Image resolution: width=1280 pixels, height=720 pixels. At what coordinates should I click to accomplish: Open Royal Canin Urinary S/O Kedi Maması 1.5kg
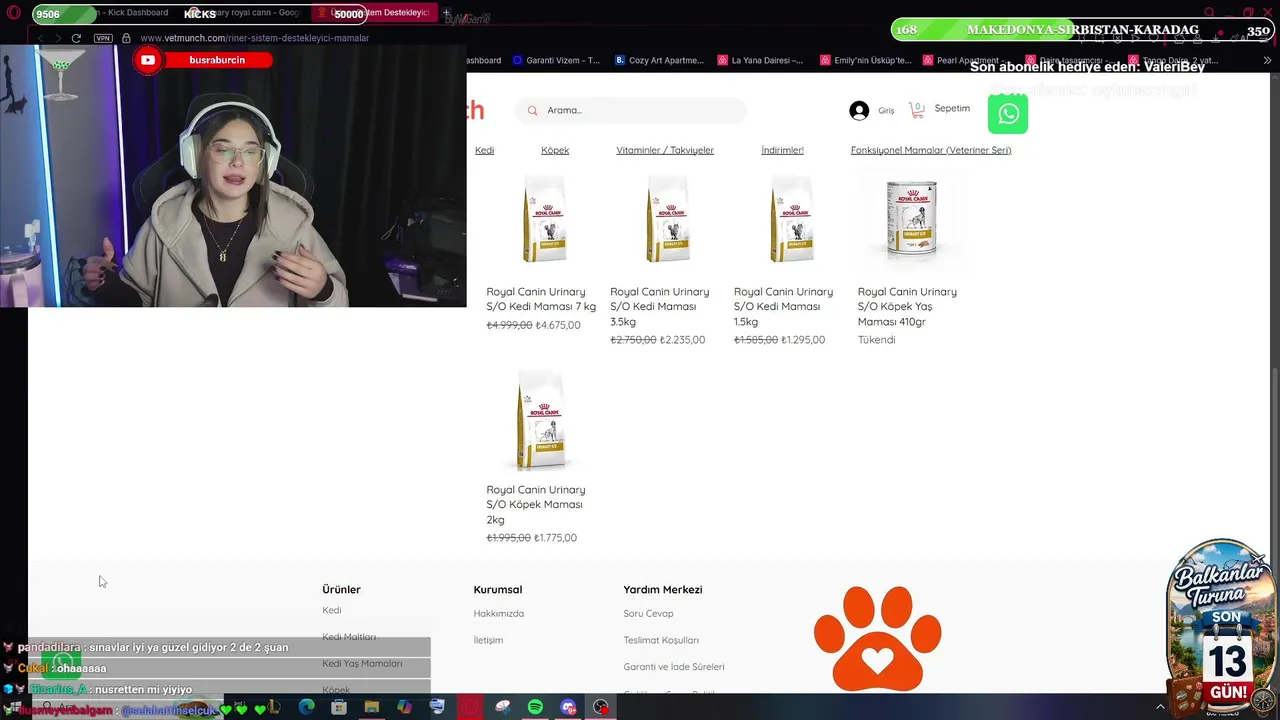point(783,306)
